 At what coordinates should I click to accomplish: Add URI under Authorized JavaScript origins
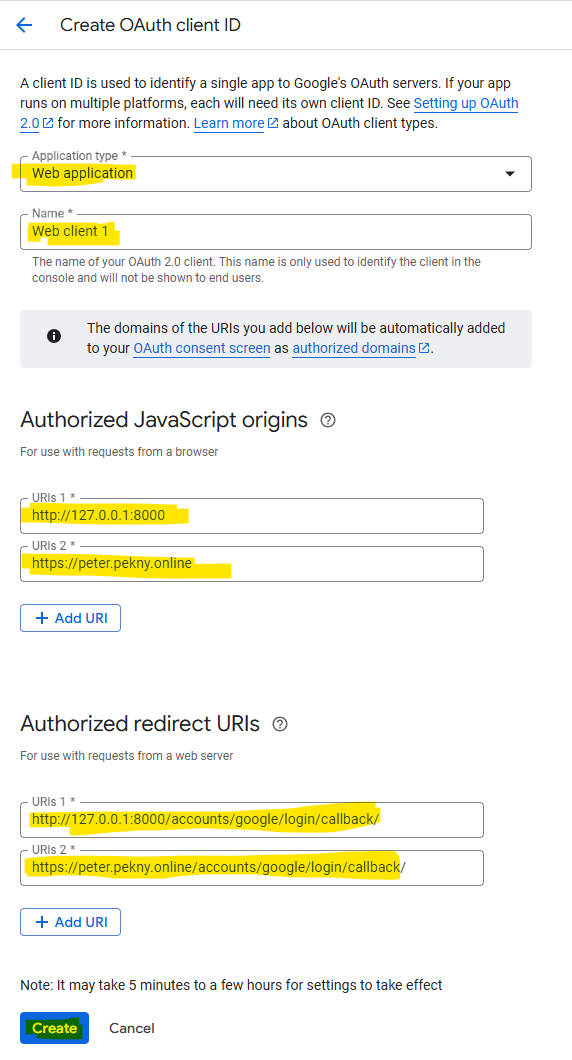click(70, 618)
